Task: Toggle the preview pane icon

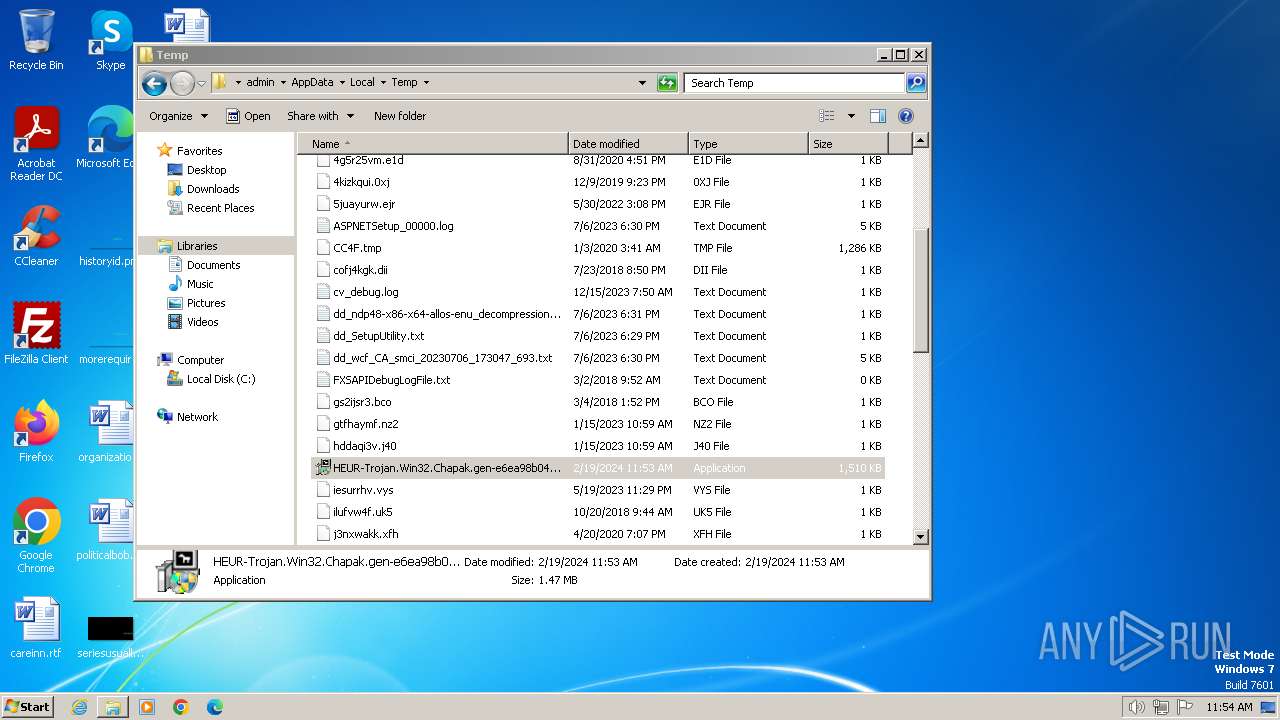Action: (x=878, y=116)
